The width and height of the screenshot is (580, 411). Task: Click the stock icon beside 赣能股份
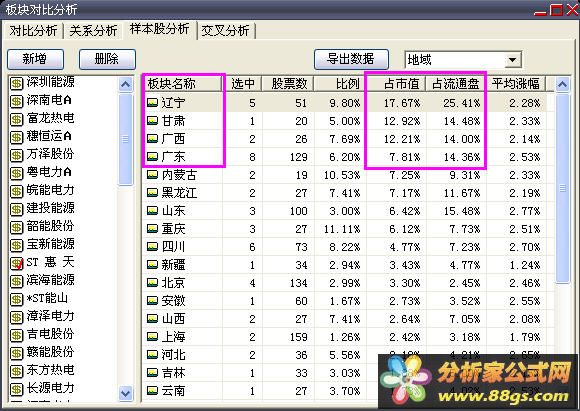[x=16, y=354]
